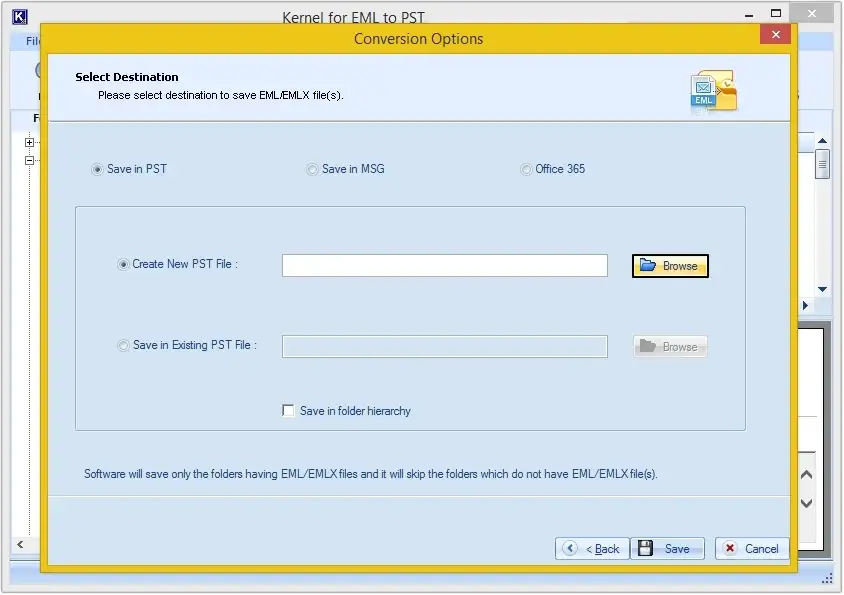Viewport: 844px width, 595px height.
Task: Click the right scroll arrow in main window
Action: tap(805, 306)
